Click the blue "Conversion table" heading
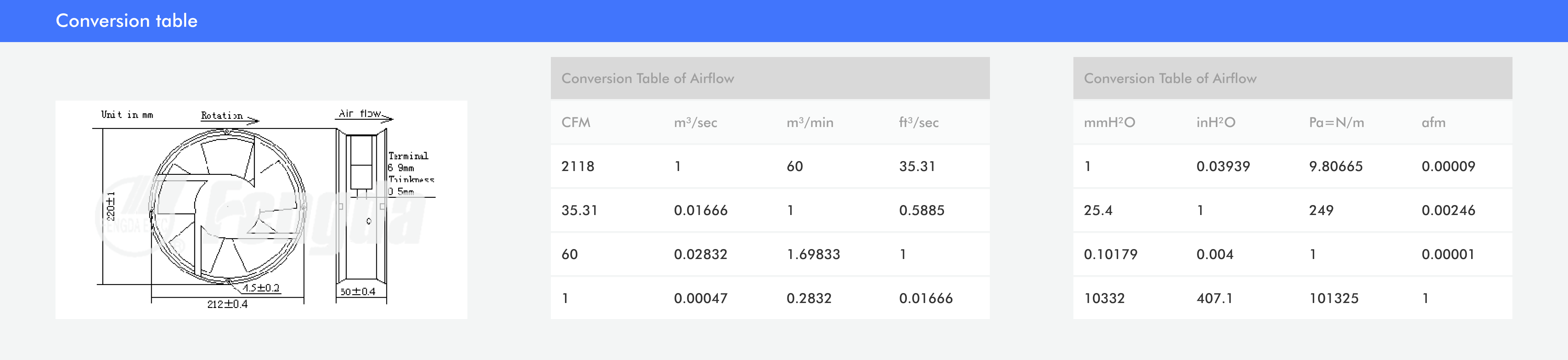This screenshot has width=1568, height=360. (x=127, y=21)
